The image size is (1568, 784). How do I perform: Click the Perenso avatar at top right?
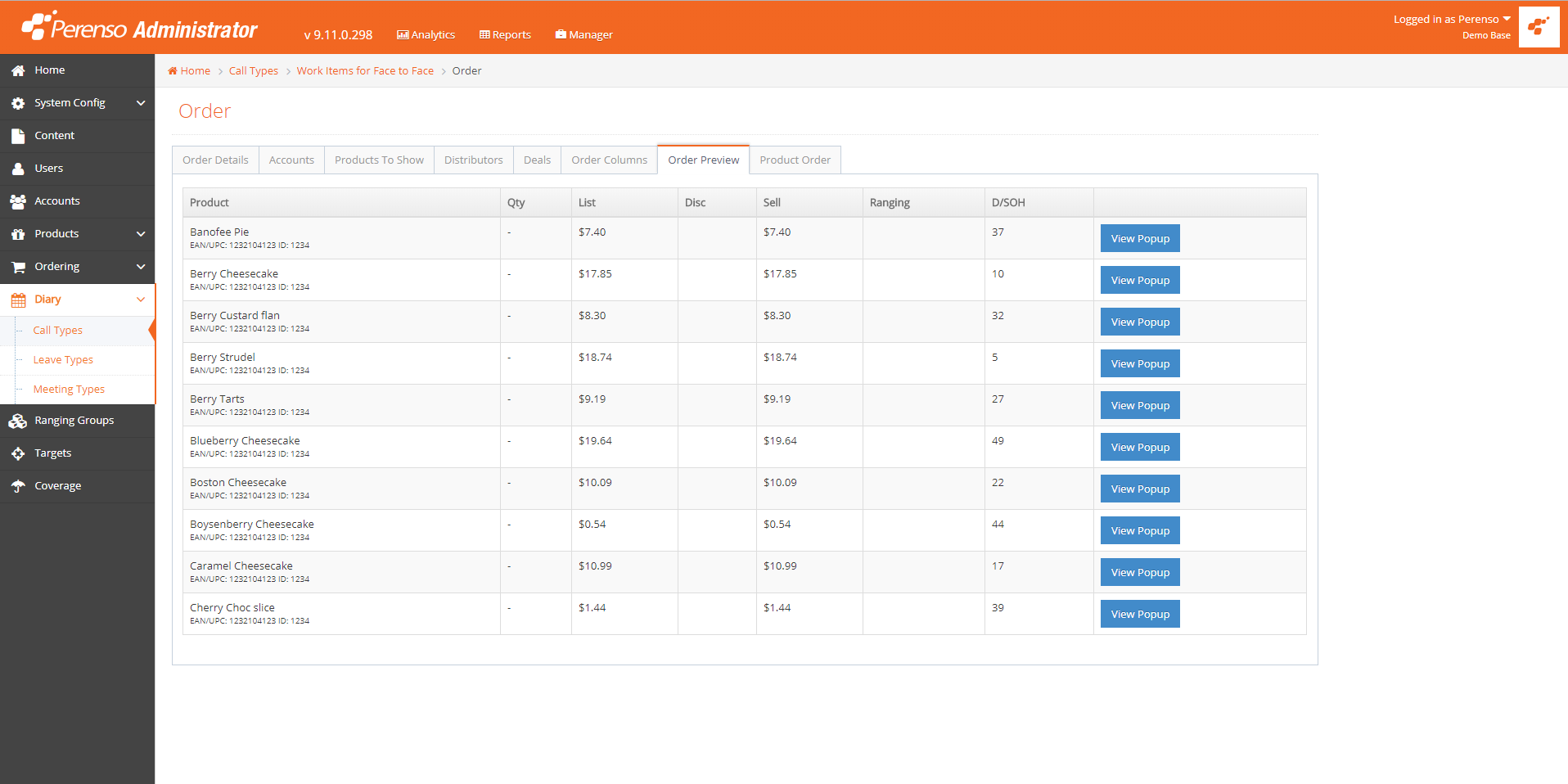point(1539,27)
